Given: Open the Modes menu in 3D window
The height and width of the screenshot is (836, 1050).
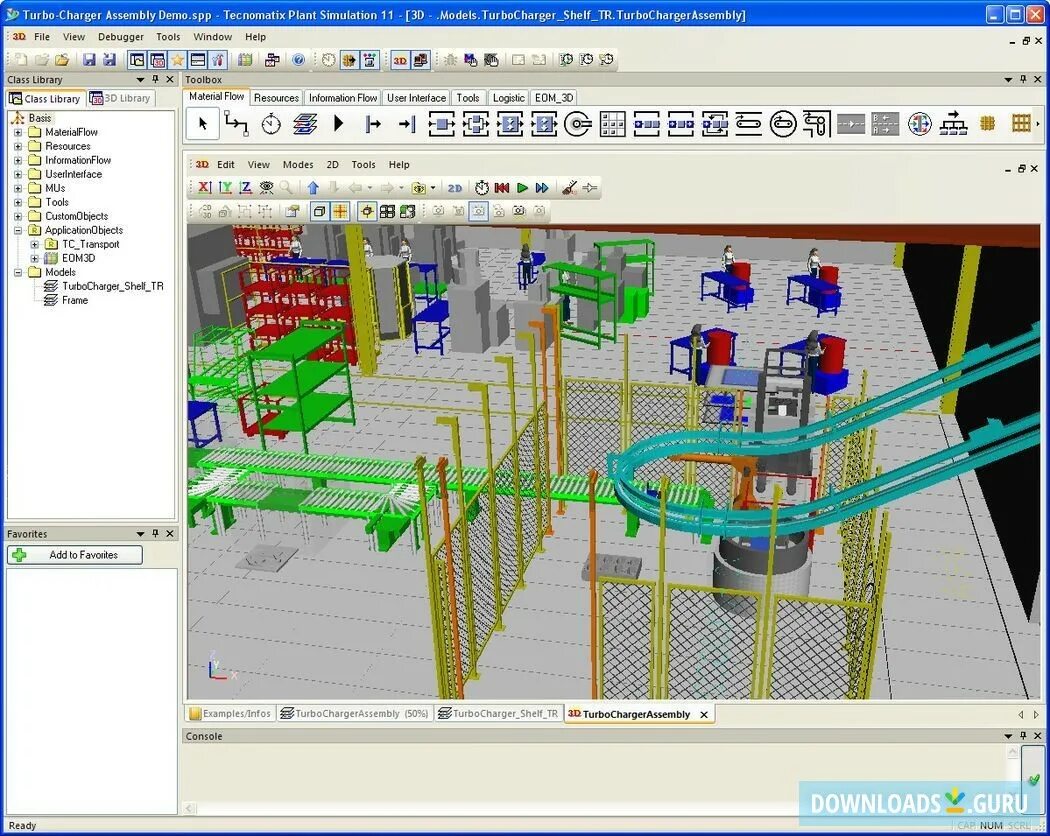Looking at the screenshot, I should coord(298,165).
